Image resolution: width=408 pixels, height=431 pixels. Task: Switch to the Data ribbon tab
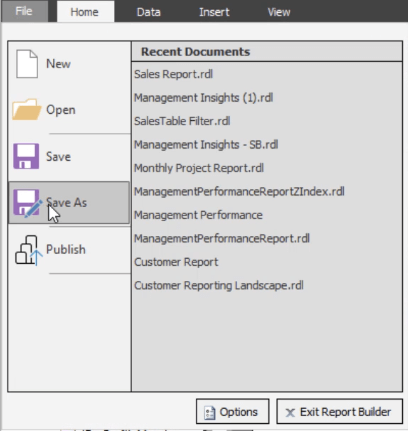click(149, 12)
